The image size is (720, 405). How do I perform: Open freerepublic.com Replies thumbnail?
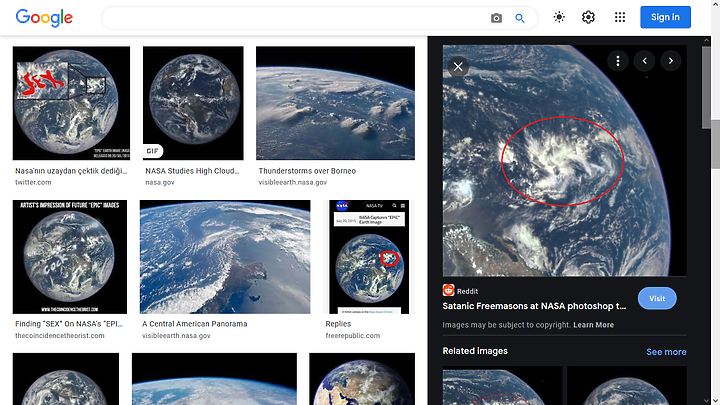(369, 257)
